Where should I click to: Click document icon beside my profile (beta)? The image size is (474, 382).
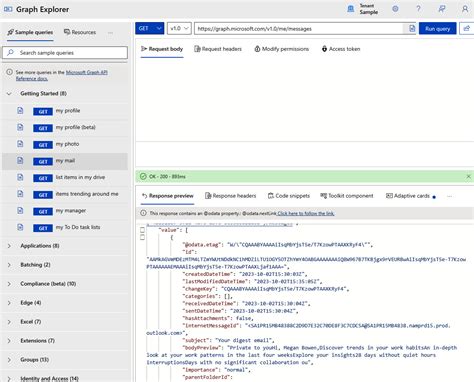click(x=20, y=127)
